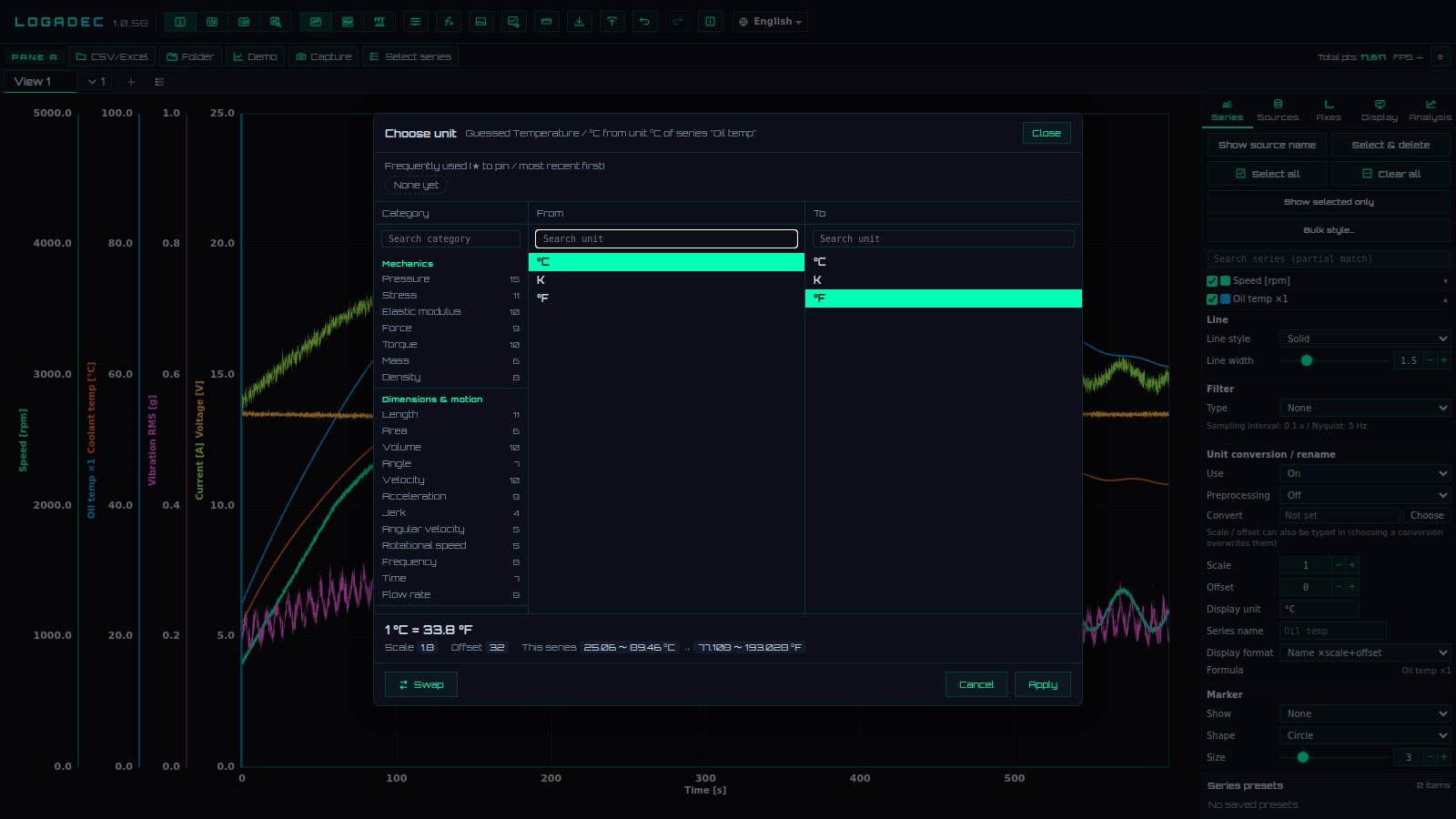
Task: Select the Velocity category
Action: coord(450,480)
